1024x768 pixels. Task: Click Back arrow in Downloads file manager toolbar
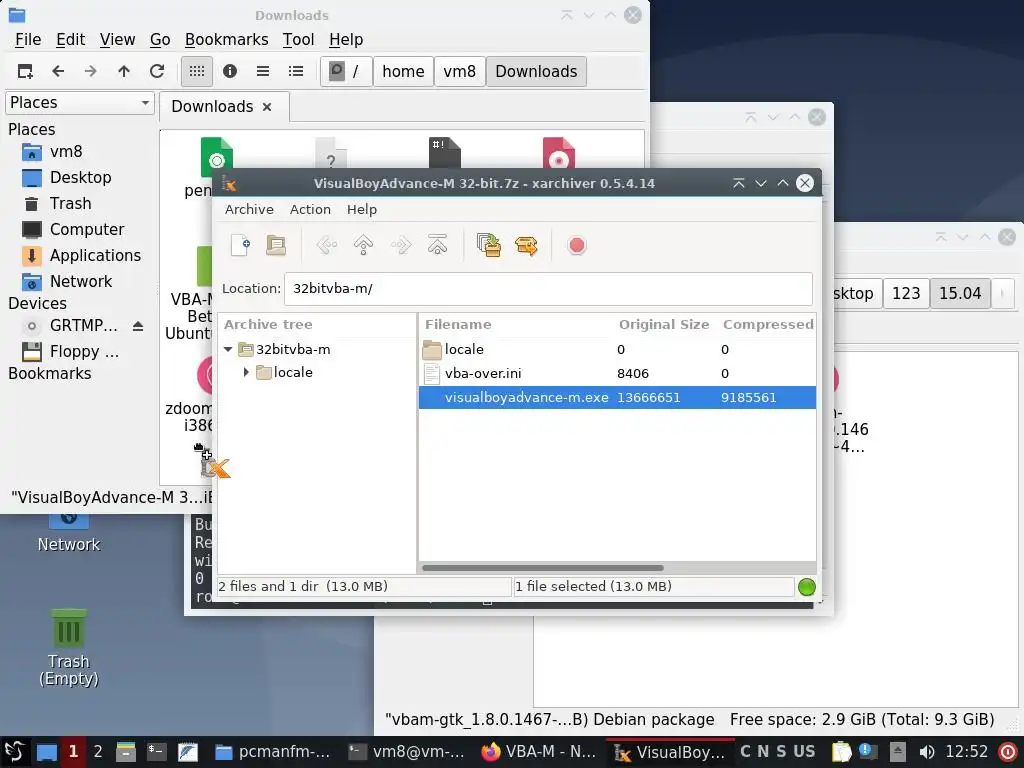point(58,71)
